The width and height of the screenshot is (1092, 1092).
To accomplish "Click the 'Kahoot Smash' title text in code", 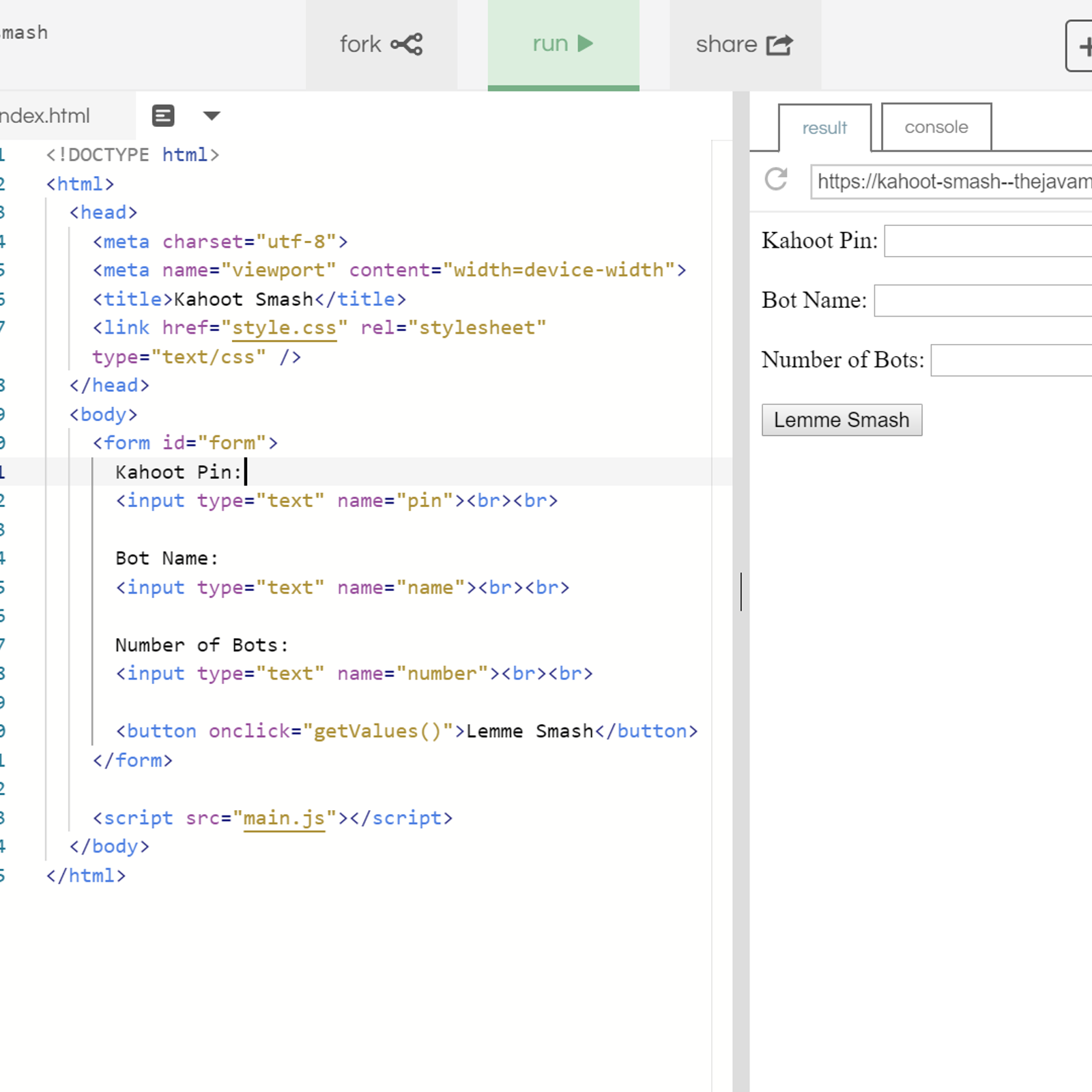I will tap(244, 299).
